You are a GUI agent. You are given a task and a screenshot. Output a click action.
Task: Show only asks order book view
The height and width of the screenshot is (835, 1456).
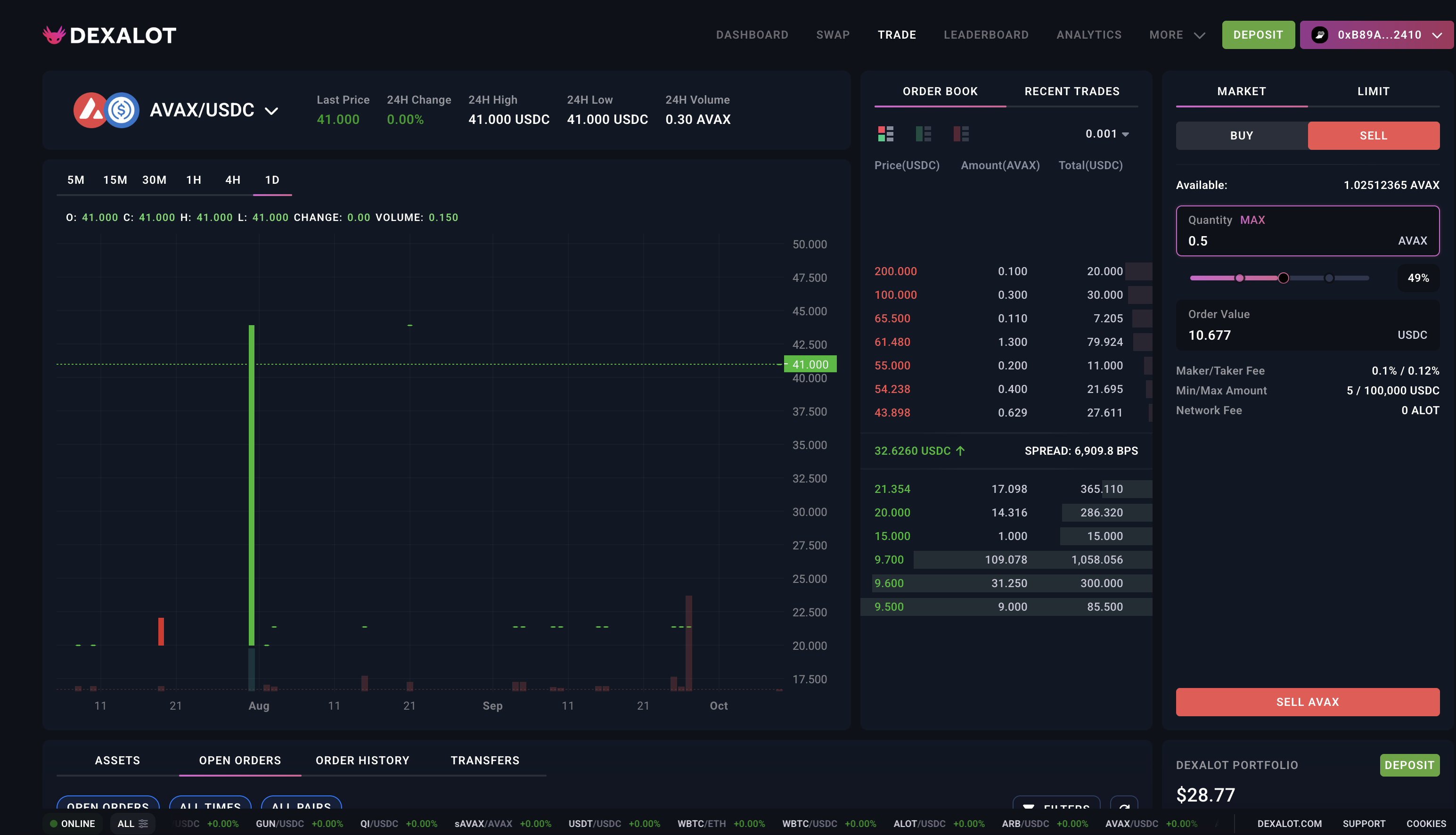pyautogui.click(x=961, y=134)
